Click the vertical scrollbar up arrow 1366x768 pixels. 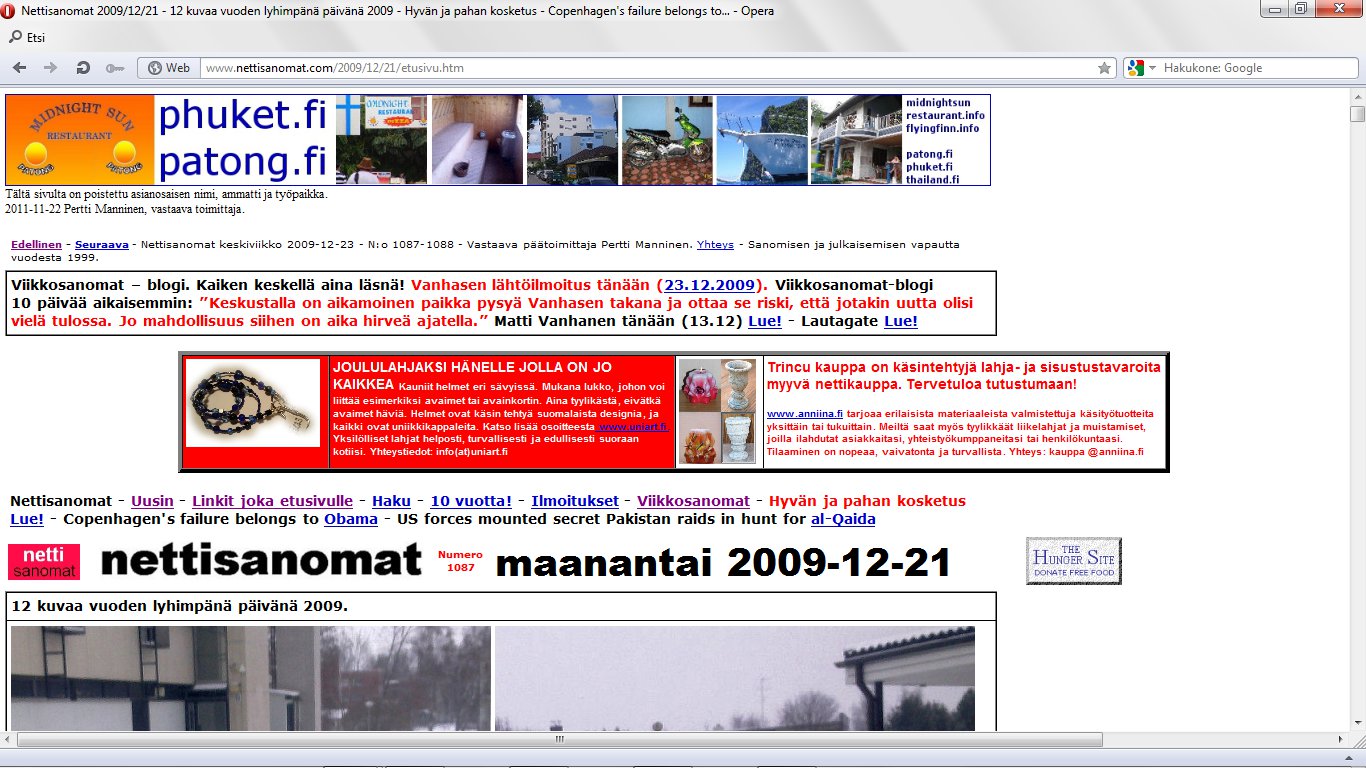click(x=1357, y=94)
